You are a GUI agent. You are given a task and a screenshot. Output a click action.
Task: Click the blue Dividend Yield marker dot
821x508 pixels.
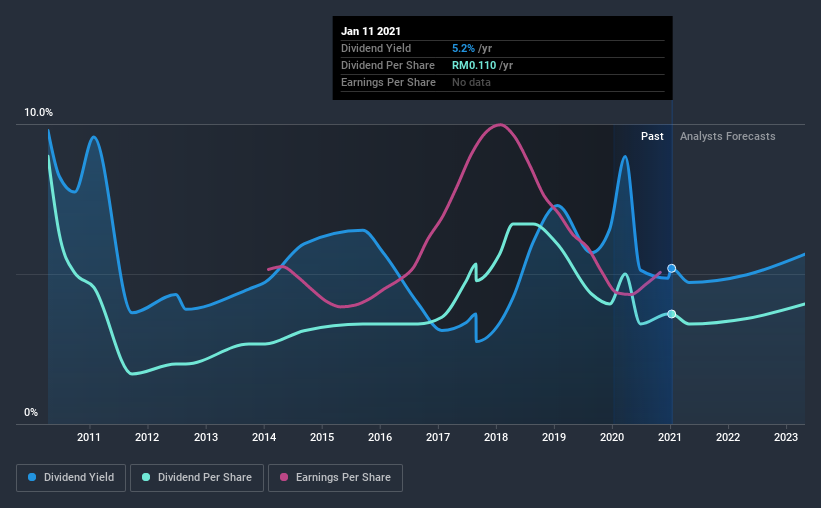[x=671, y=268]
